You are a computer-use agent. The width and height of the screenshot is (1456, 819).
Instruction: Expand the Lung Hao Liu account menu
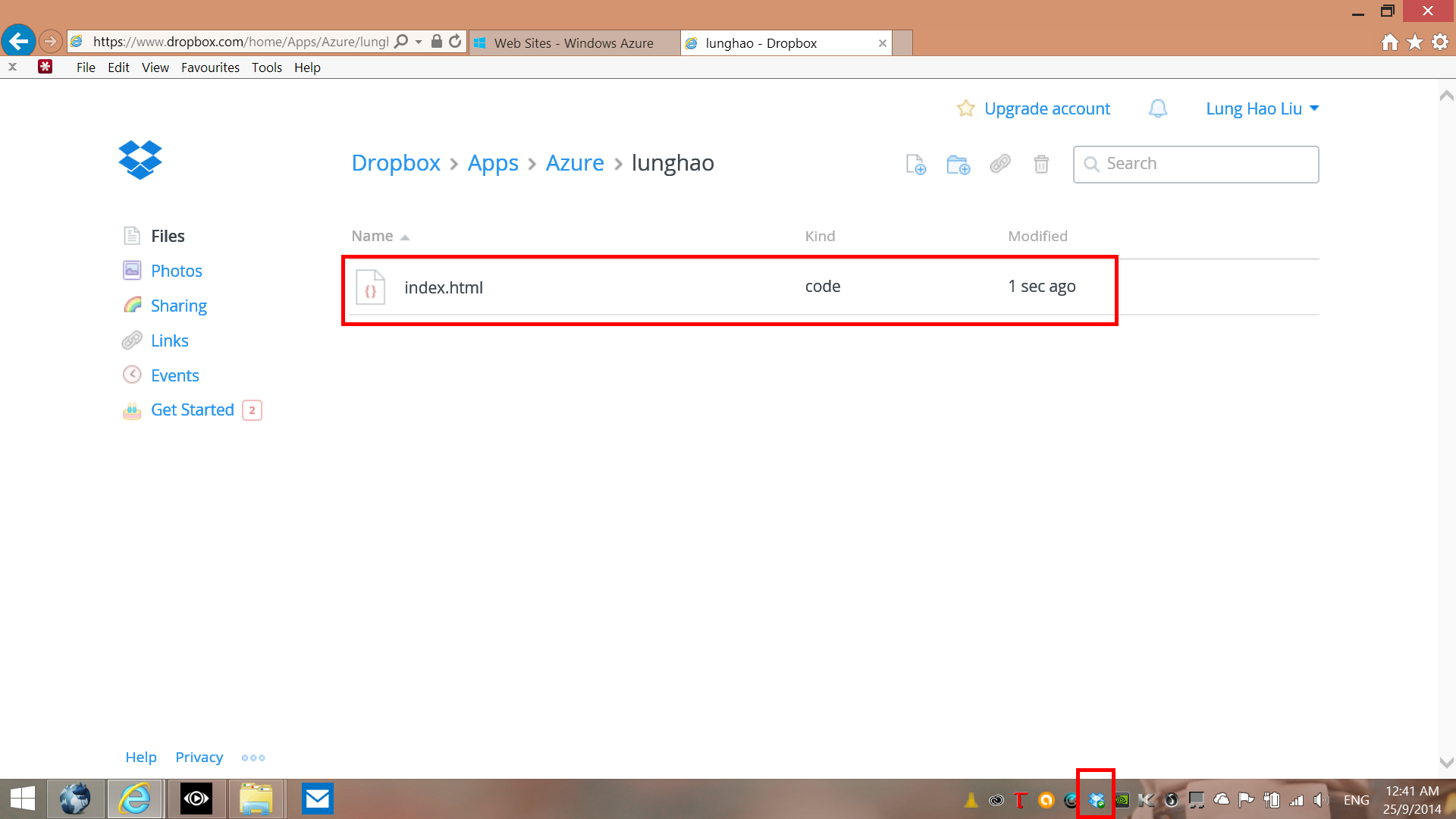click(x=1262, y=108)
